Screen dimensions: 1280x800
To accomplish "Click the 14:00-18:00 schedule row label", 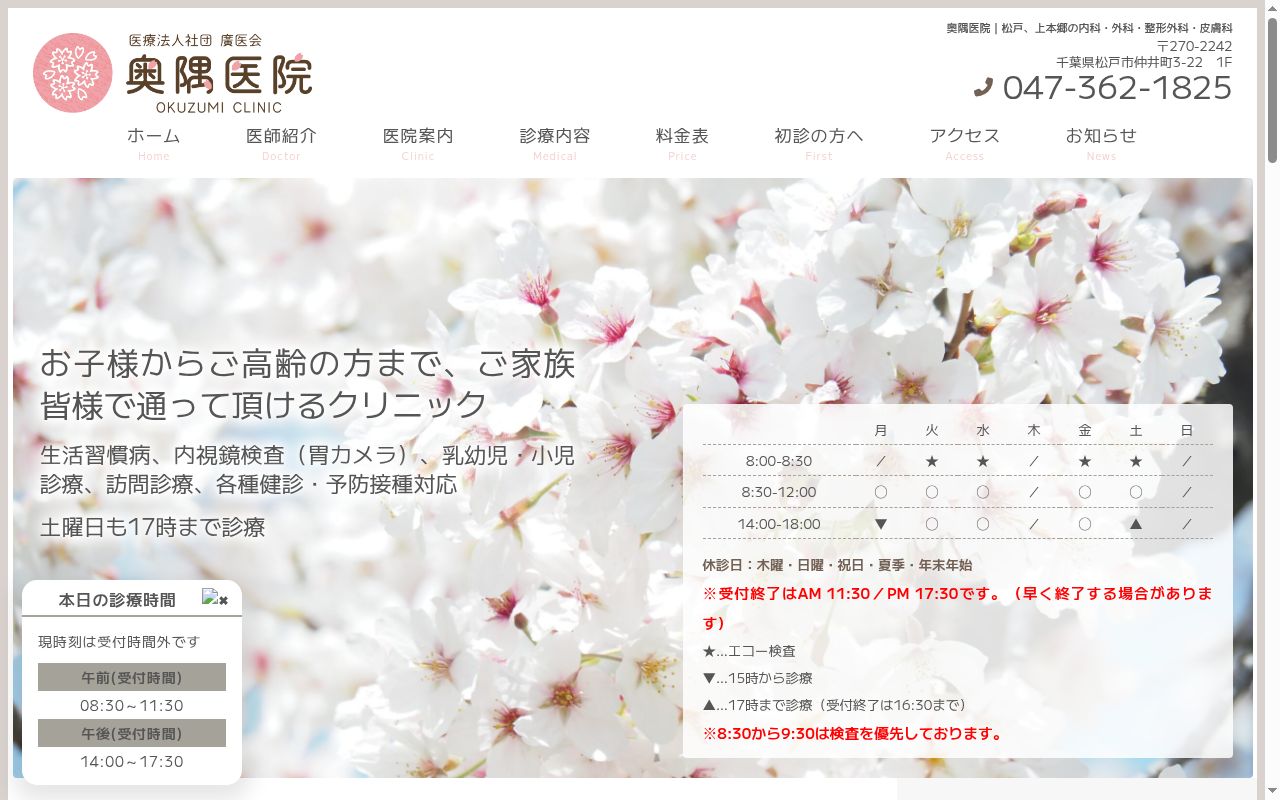I will point(779,524).
